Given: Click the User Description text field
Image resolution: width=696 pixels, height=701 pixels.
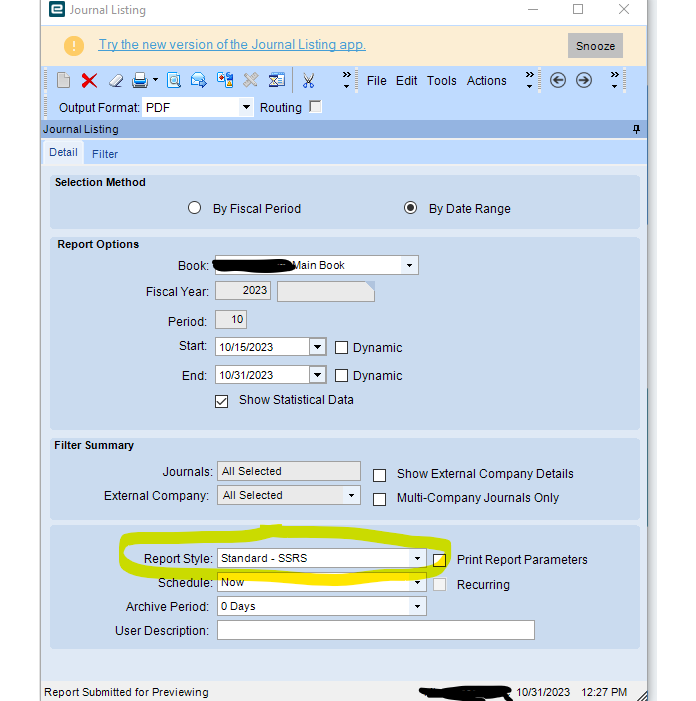Looking at the screenshot, I should click(x=376, y=630).
